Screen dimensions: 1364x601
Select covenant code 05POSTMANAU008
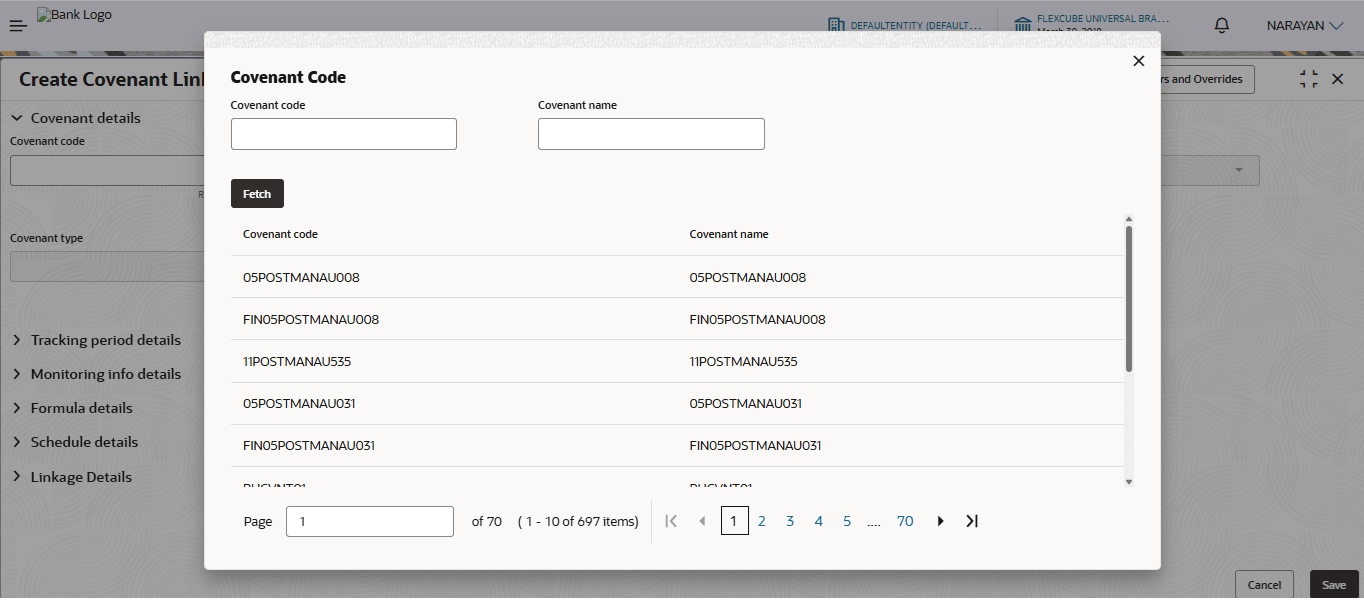coord(301,277)
